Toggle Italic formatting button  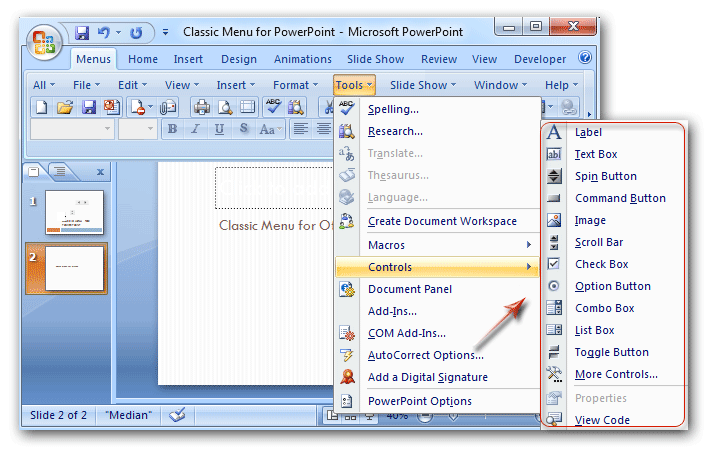click(195, 129)
